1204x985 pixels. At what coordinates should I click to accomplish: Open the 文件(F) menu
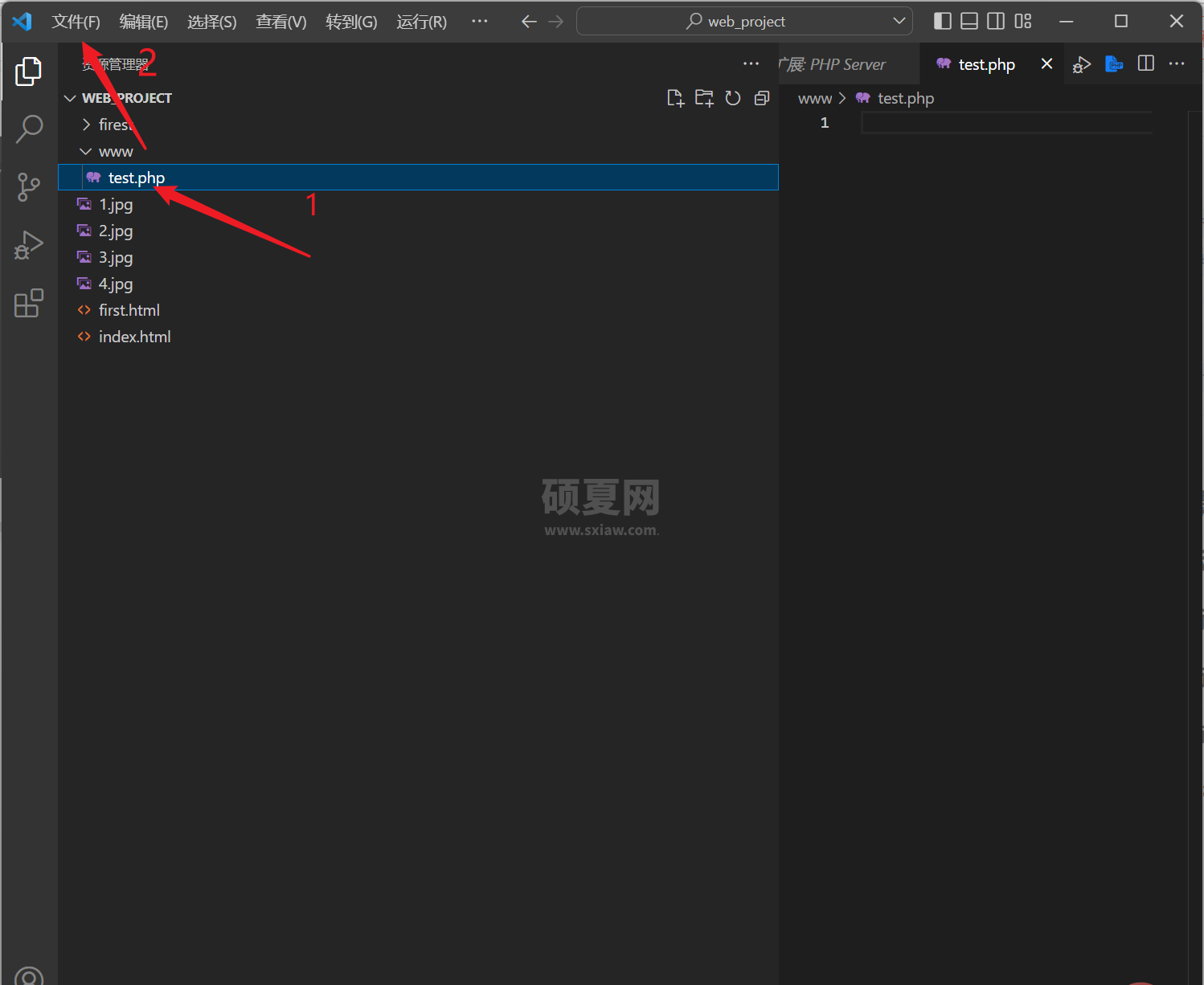click(76, 22)
